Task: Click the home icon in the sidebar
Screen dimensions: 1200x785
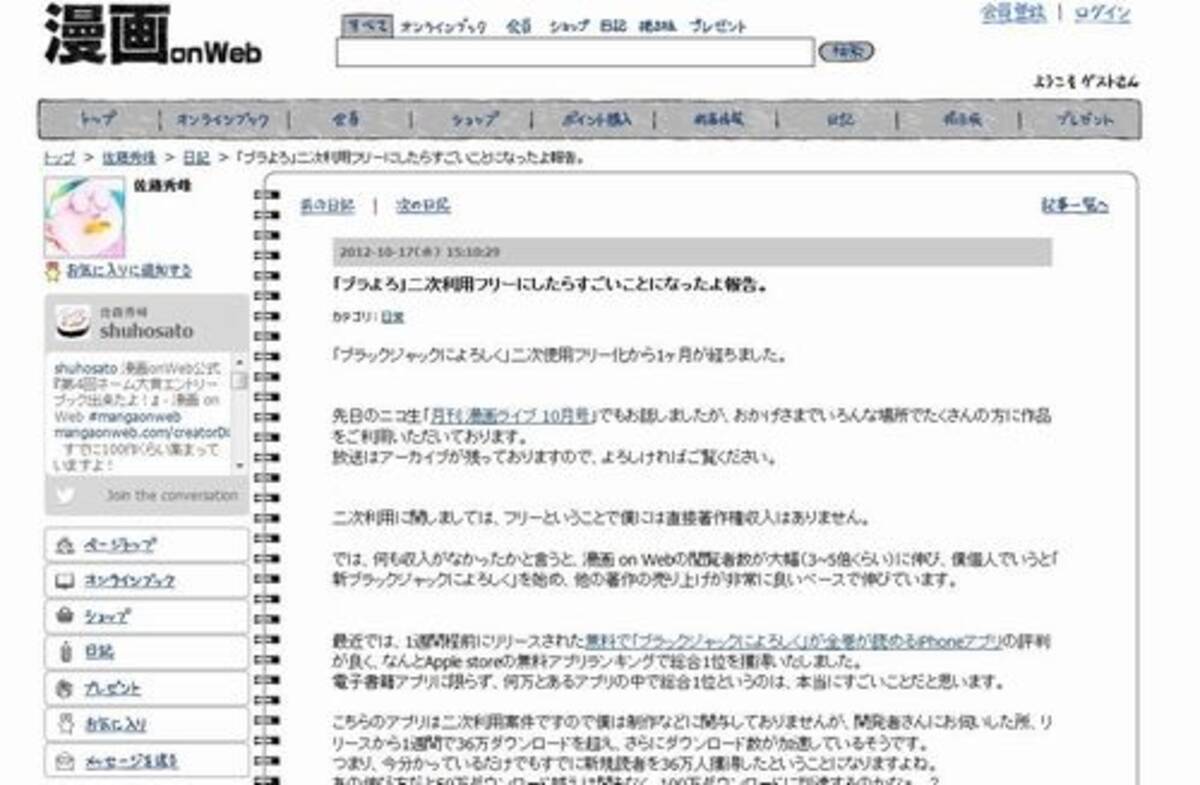Action: [x=65, y=545]
